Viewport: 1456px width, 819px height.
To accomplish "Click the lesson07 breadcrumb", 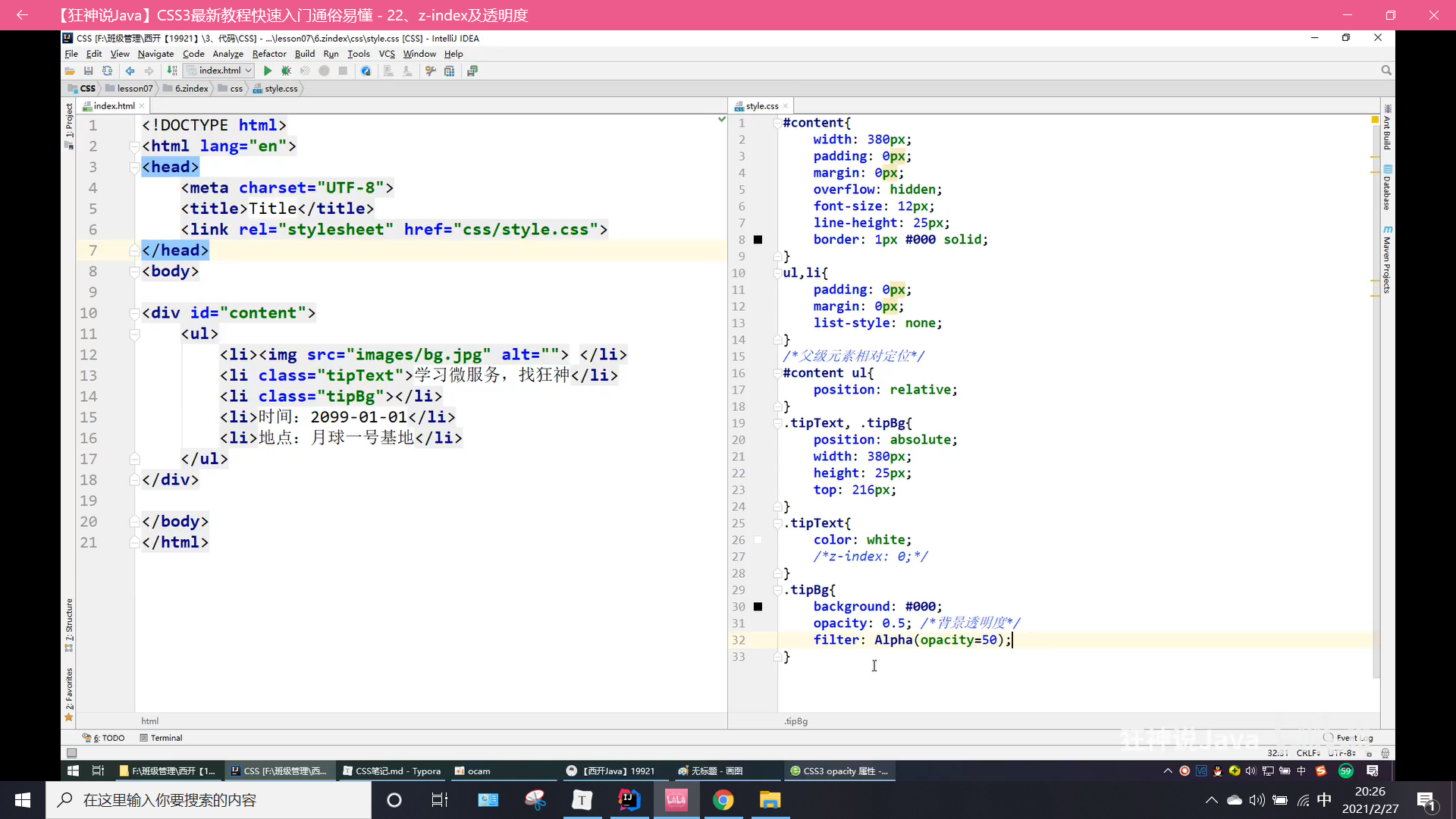I will click(x=134, y=89).
